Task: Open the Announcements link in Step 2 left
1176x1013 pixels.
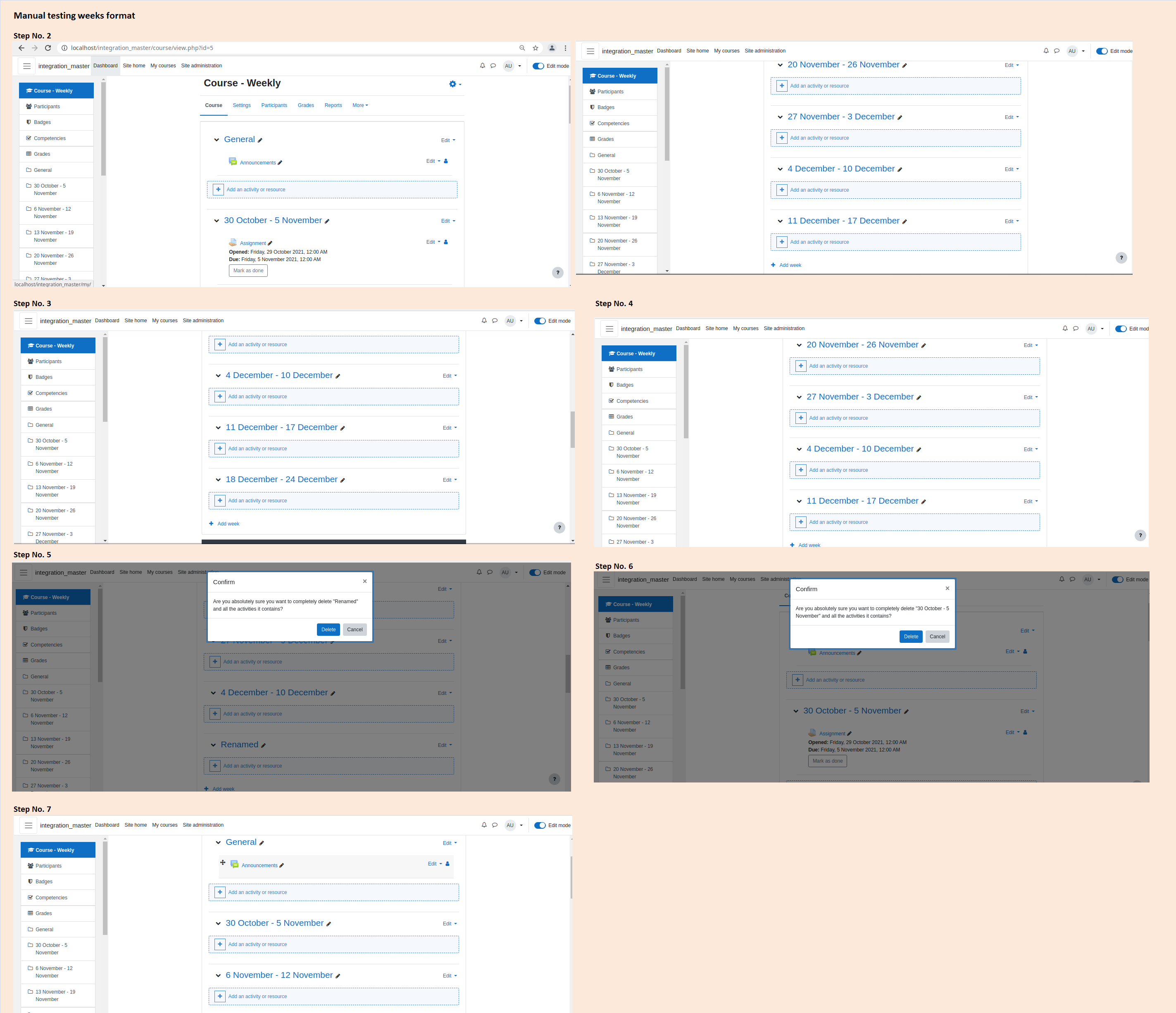Action: [x=258, y=163]
